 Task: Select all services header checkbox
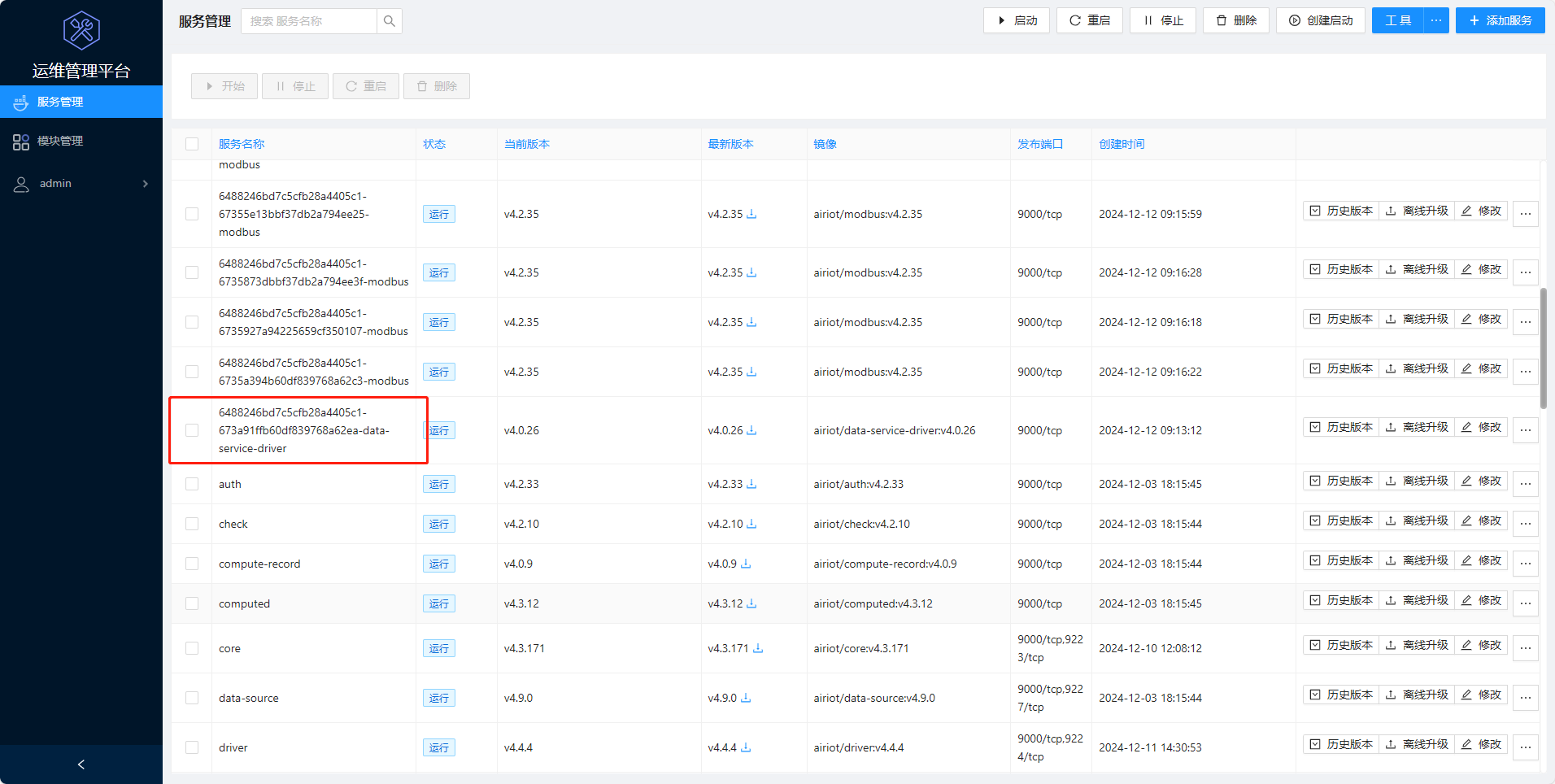click(192, 144)
